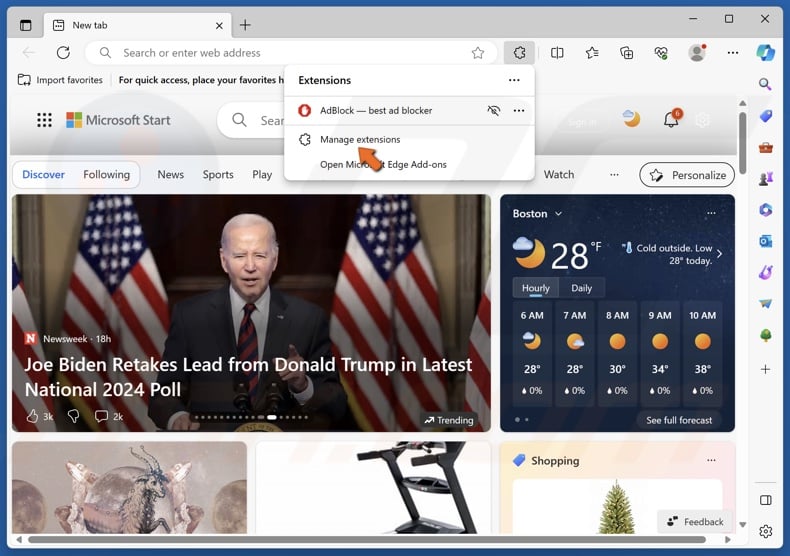Open a new tab with plus button

pyautogui.click(x=245, y=25)
